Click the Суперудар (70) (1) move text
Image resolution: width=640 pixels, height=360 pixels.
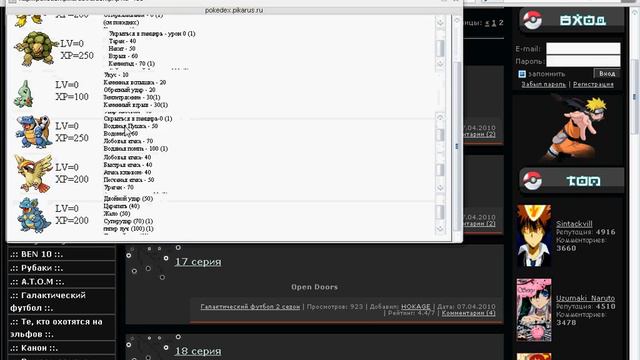click(x=128, y=221)
